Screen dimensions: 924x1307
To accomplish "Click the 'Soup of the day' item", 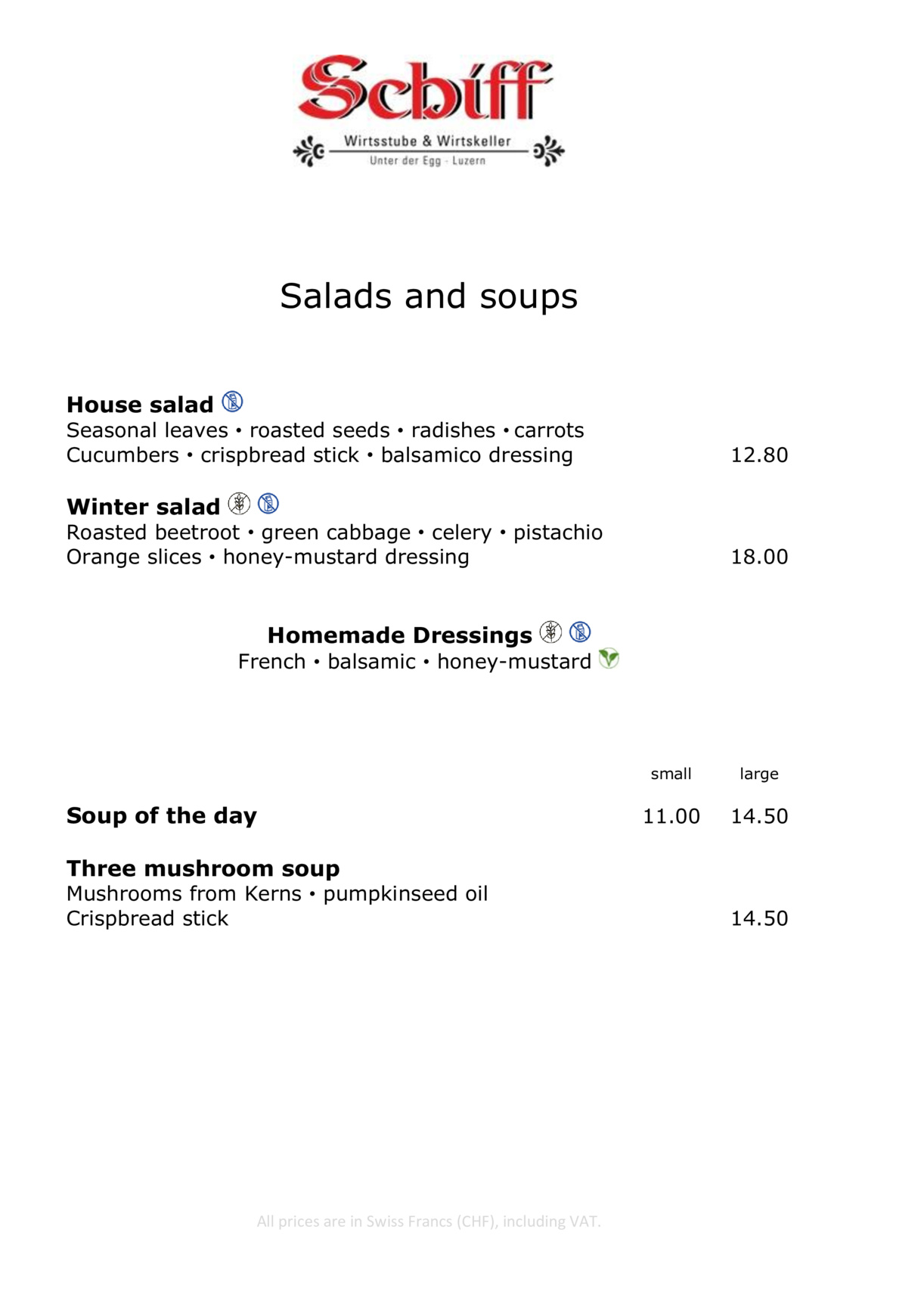I will click(x=162, y=815).
